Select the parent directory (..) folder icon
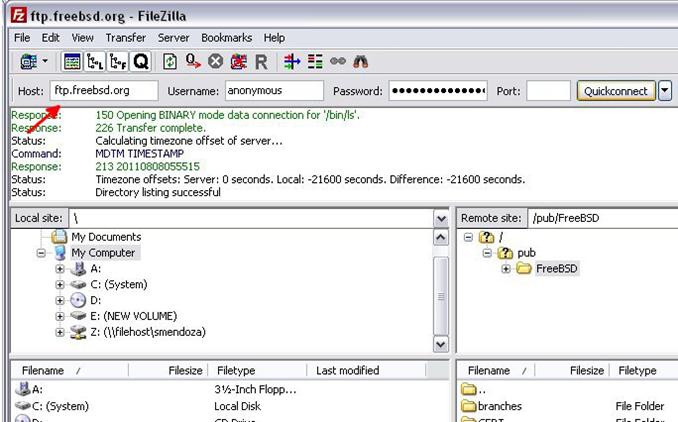This screenshot has height=422, width=678. (469, 390)
